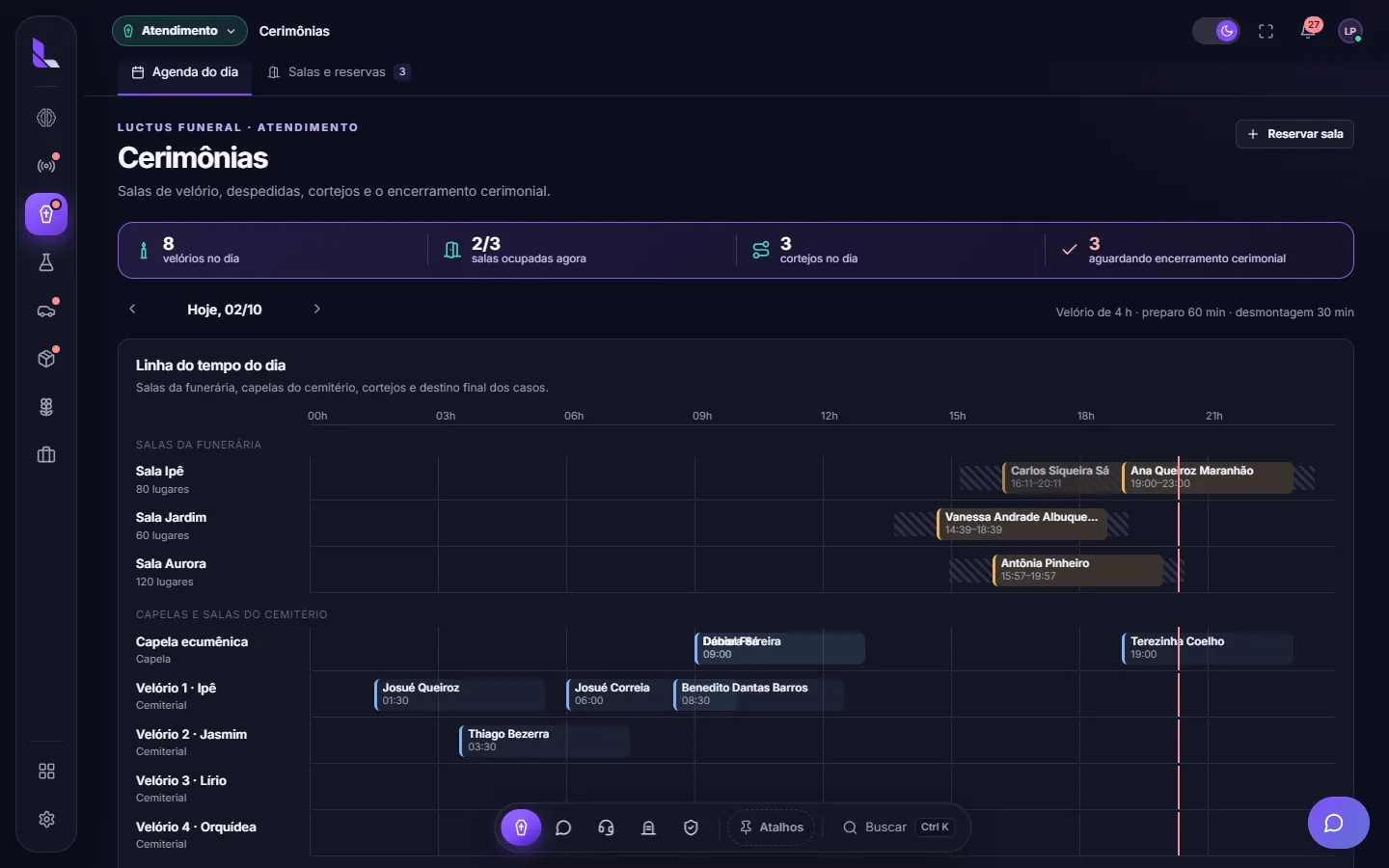The image size is (1389, 868).
Task: Open Josué Correia event at 06:00
Action: click(619, 694)
